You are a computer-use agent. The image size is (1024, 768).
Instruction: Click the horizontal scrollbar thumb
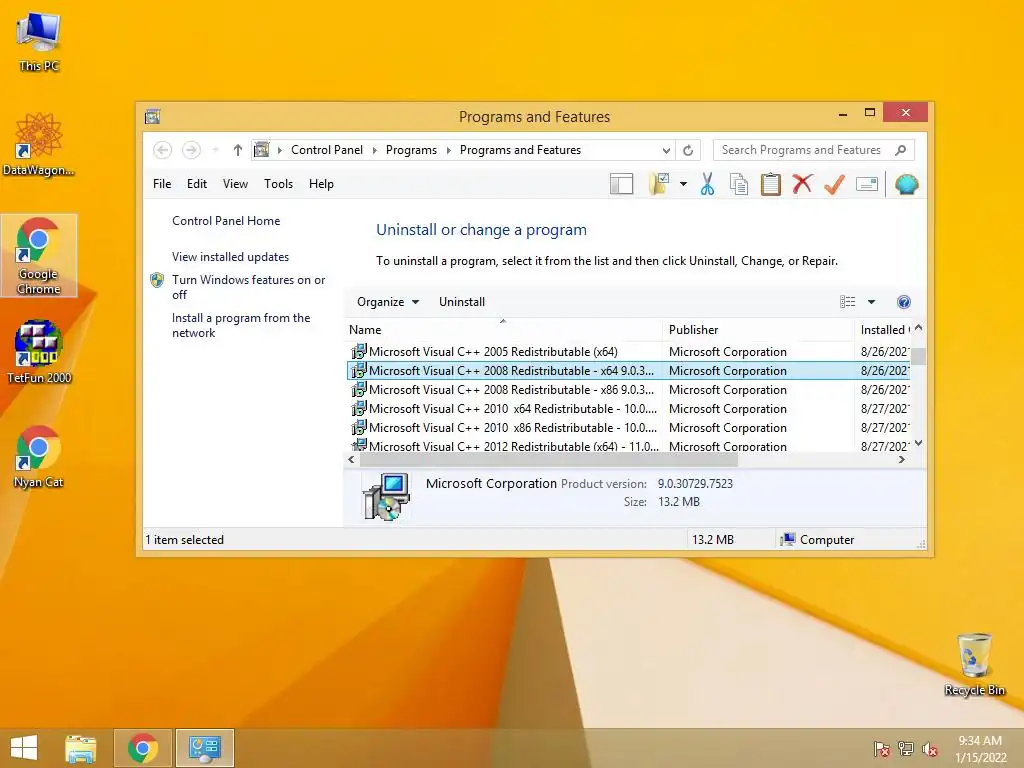[549, 460]
